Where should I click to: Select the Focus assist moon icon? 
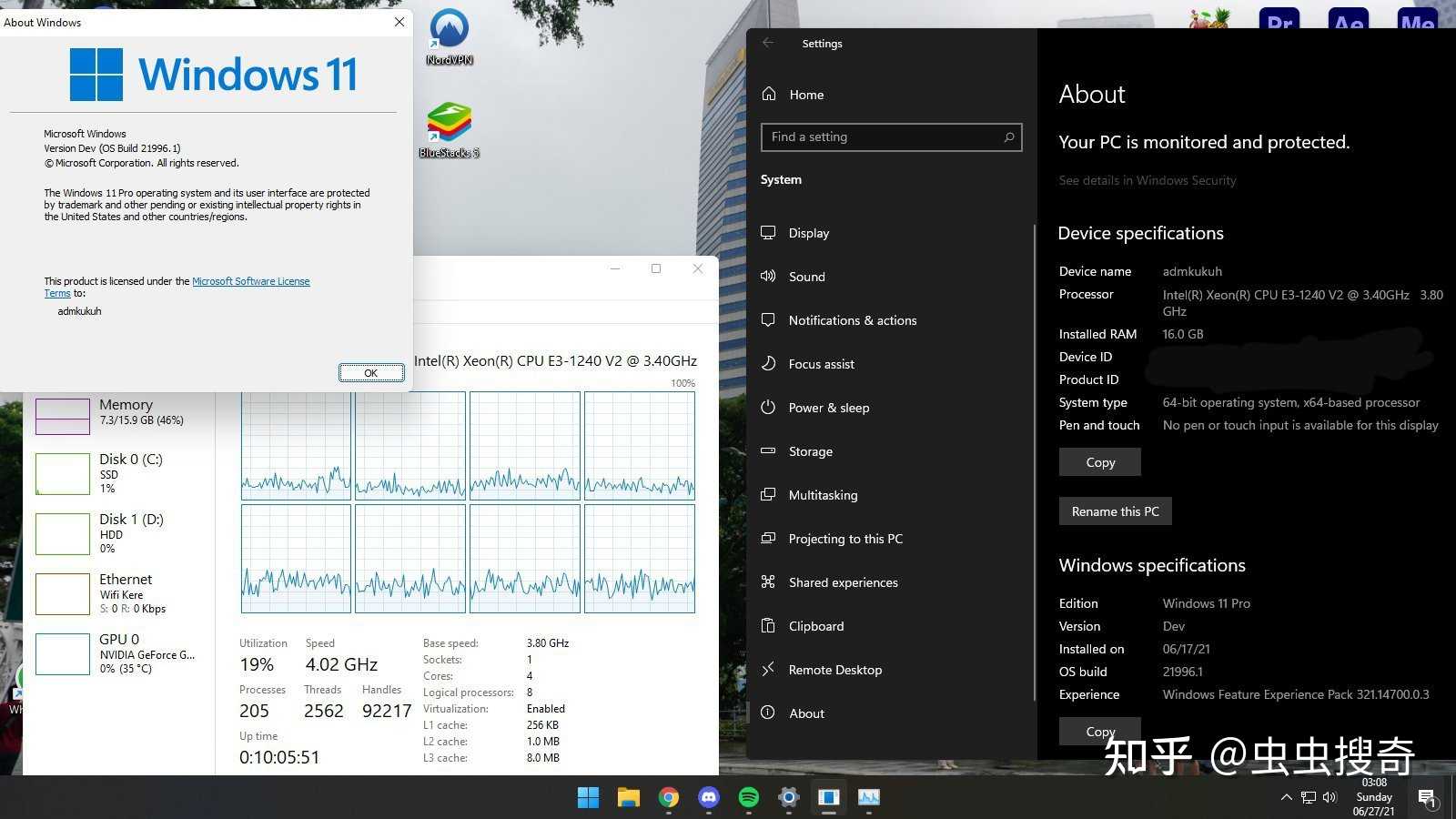coord(768,364)
